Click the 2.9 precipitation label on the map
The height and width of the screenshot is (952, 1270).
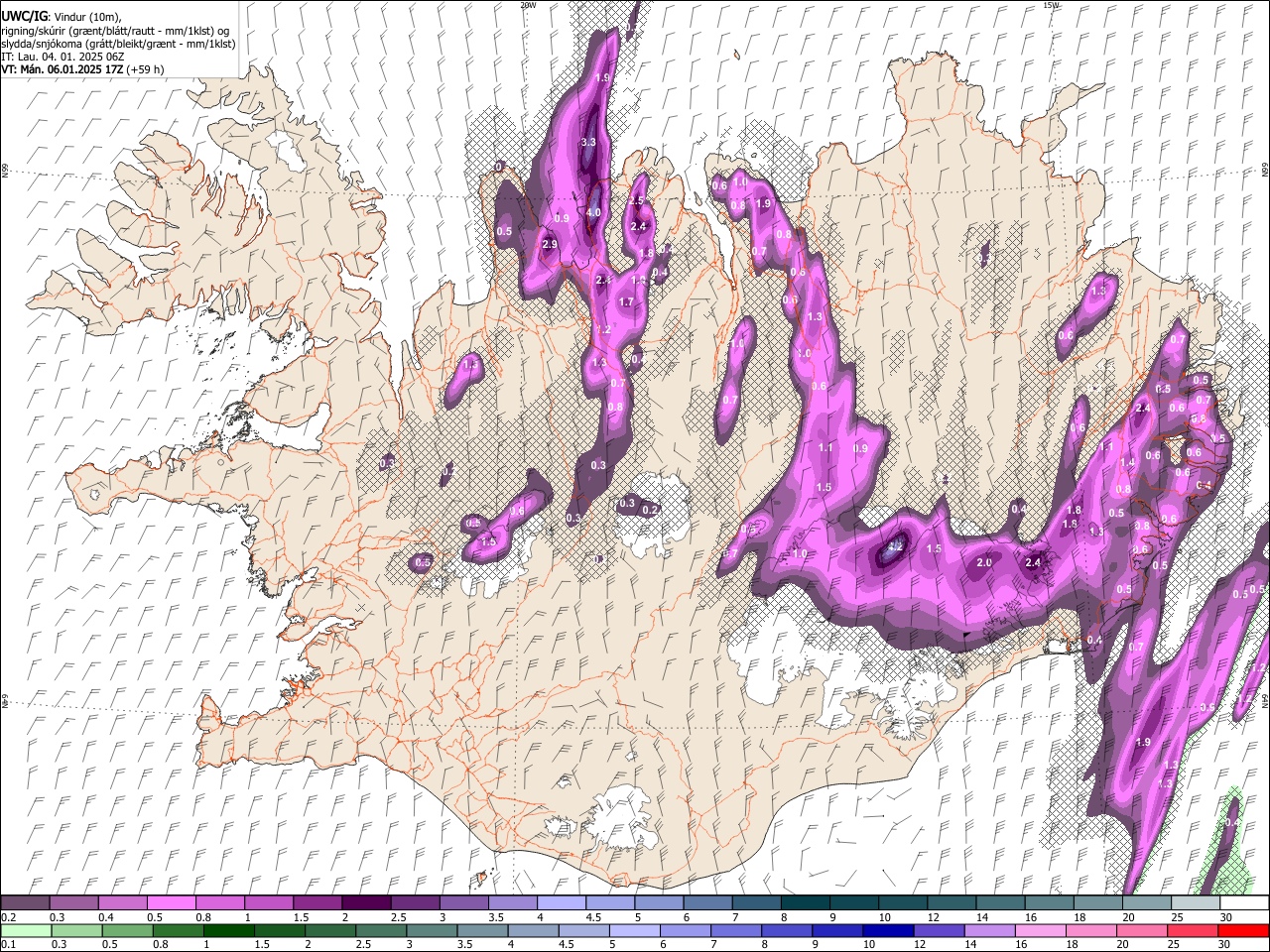550,244
